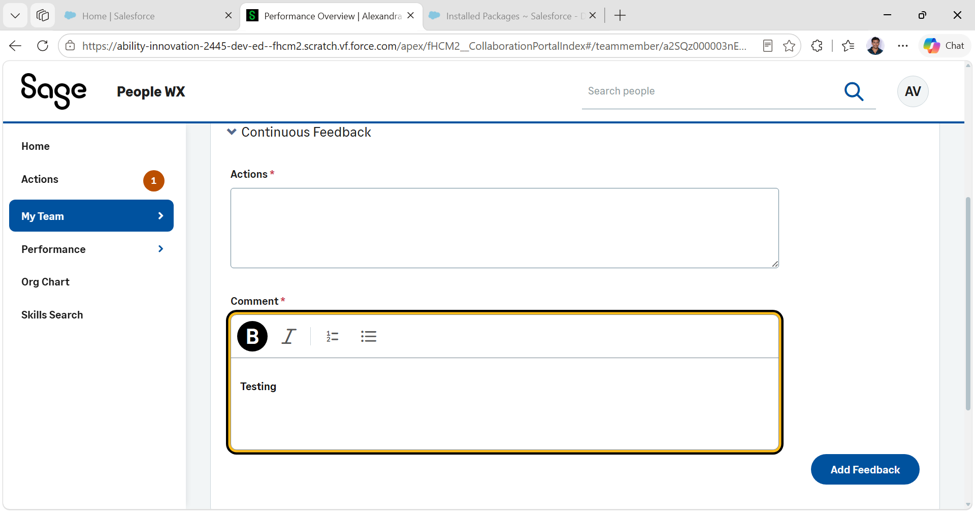
Task: Expand the Performance submenu chevron
Action: [x=160, y=249]
